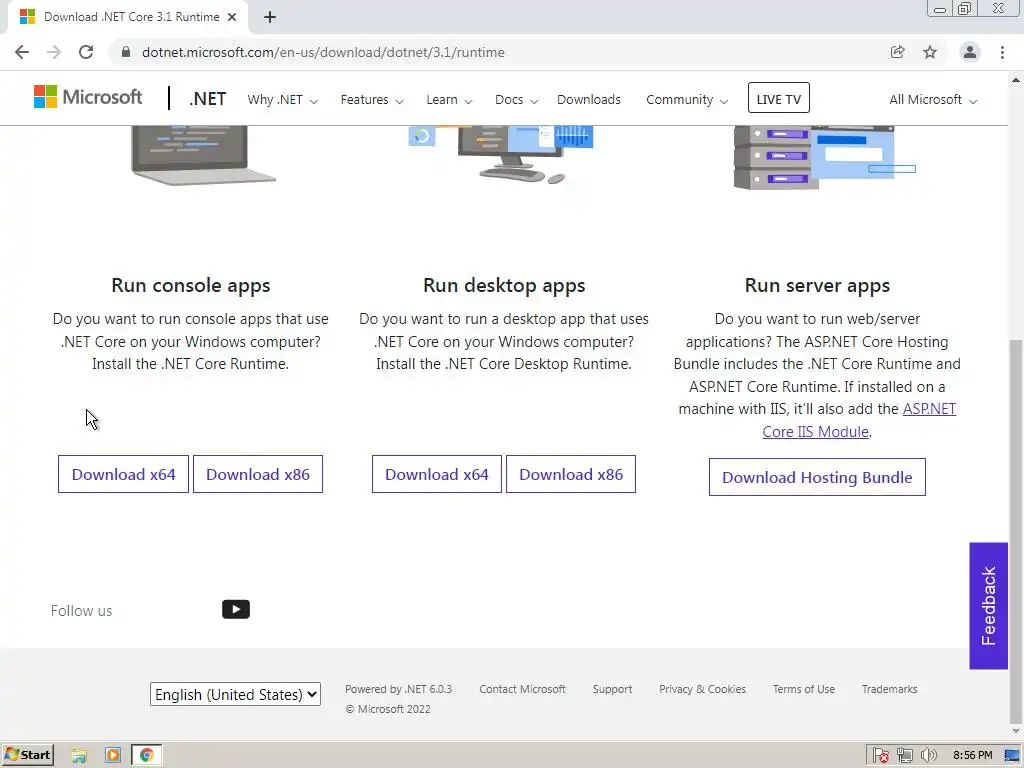Screen dimensions: 1024x768
Task: Click the browser forward arrow
Action: [x=54, y=52]
